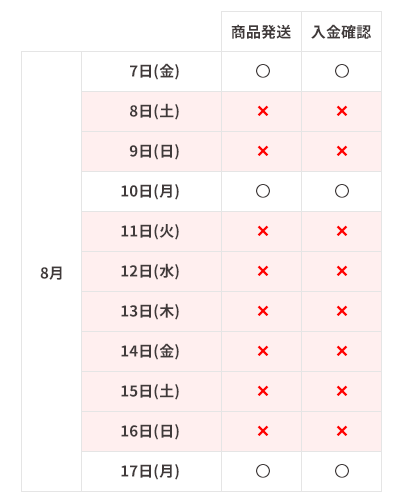This screenshot has height=503, width=405.
Task: Click circle for 10日(月) 入金確認
Action: 342,191
